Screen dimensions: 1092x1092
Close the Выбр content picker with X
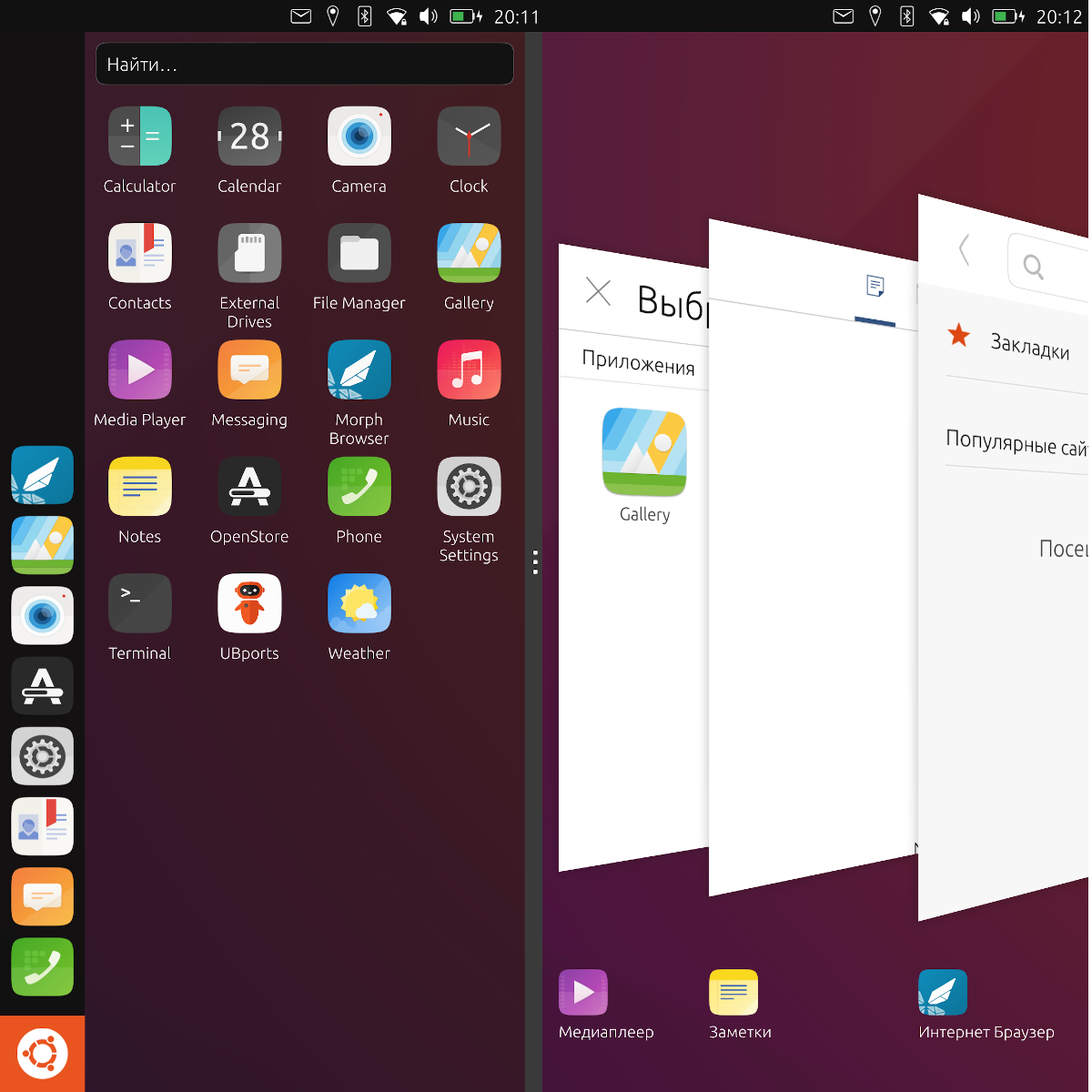[598, 291]
